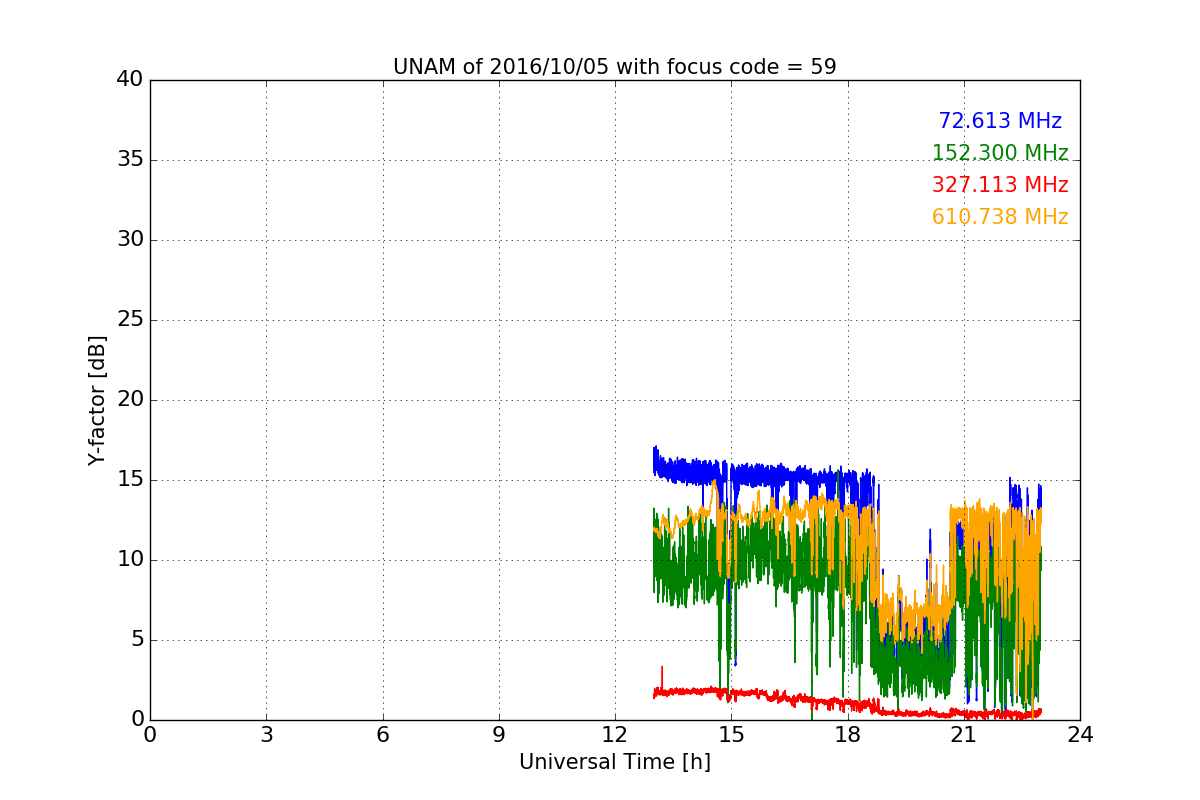Screen dimensions: 1200x800
Task: Click the Universal Time [h] axis label
Action: (614, 762)
